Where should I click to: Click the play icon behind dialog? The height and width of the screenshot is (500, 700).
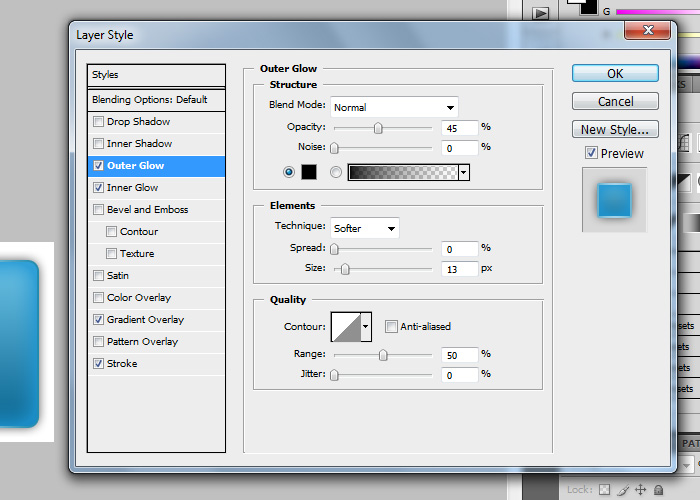coord(540,13)
